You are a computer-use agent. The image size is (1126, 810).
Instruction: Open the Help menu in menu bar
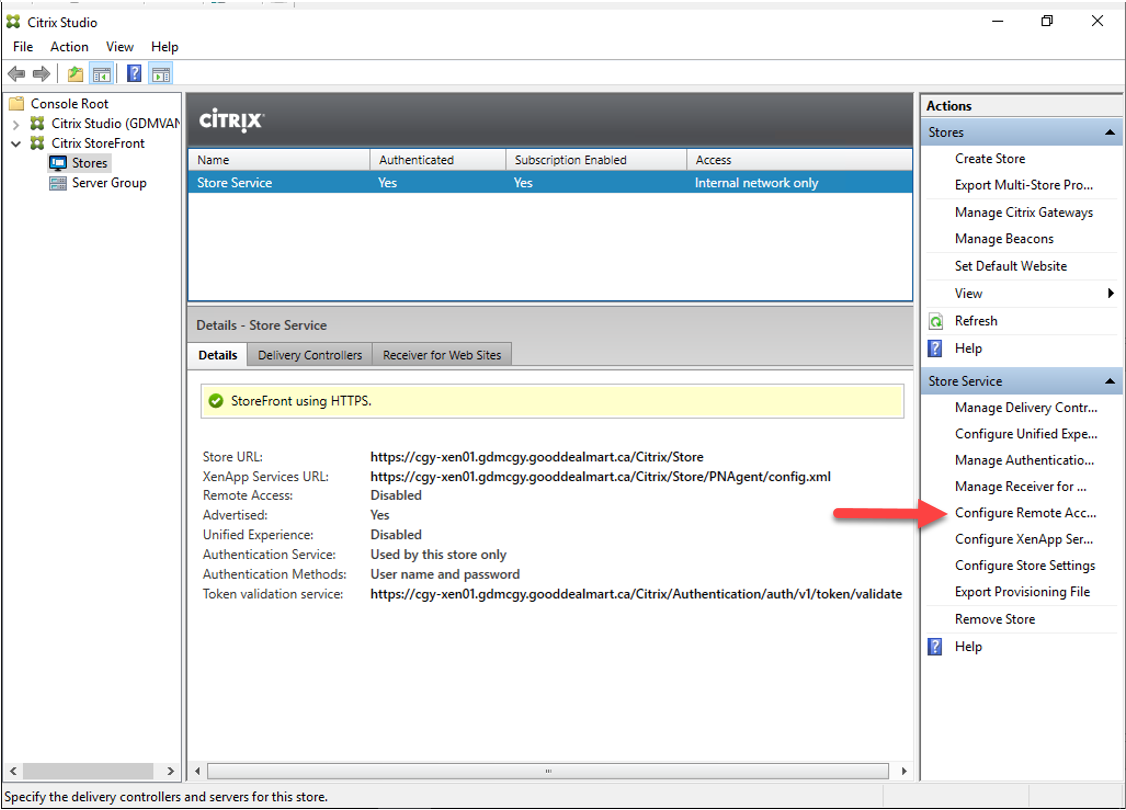tap(164, 47)
